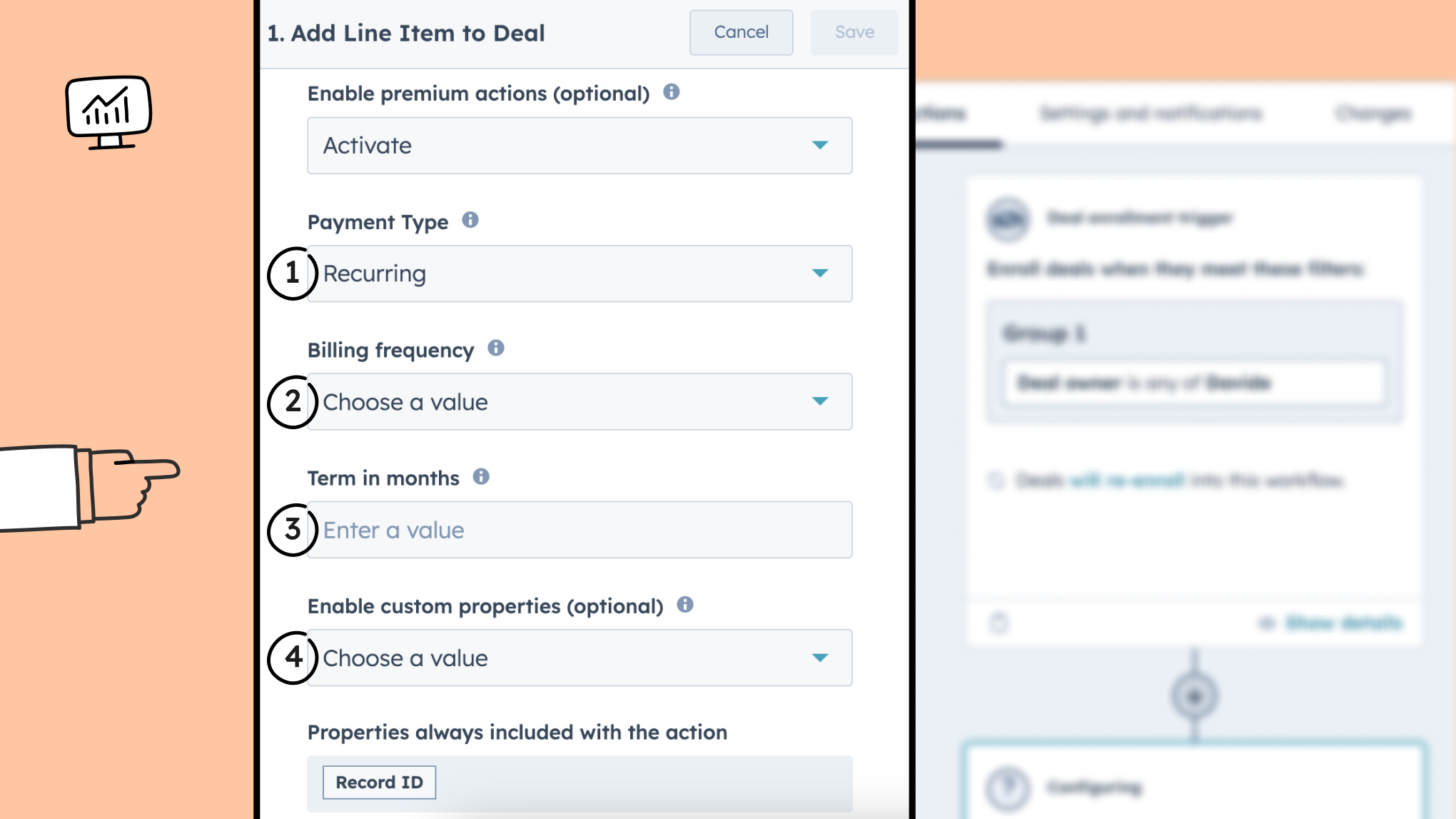Open the Payment Type dropdown showing Recurring

pos(580,273)
